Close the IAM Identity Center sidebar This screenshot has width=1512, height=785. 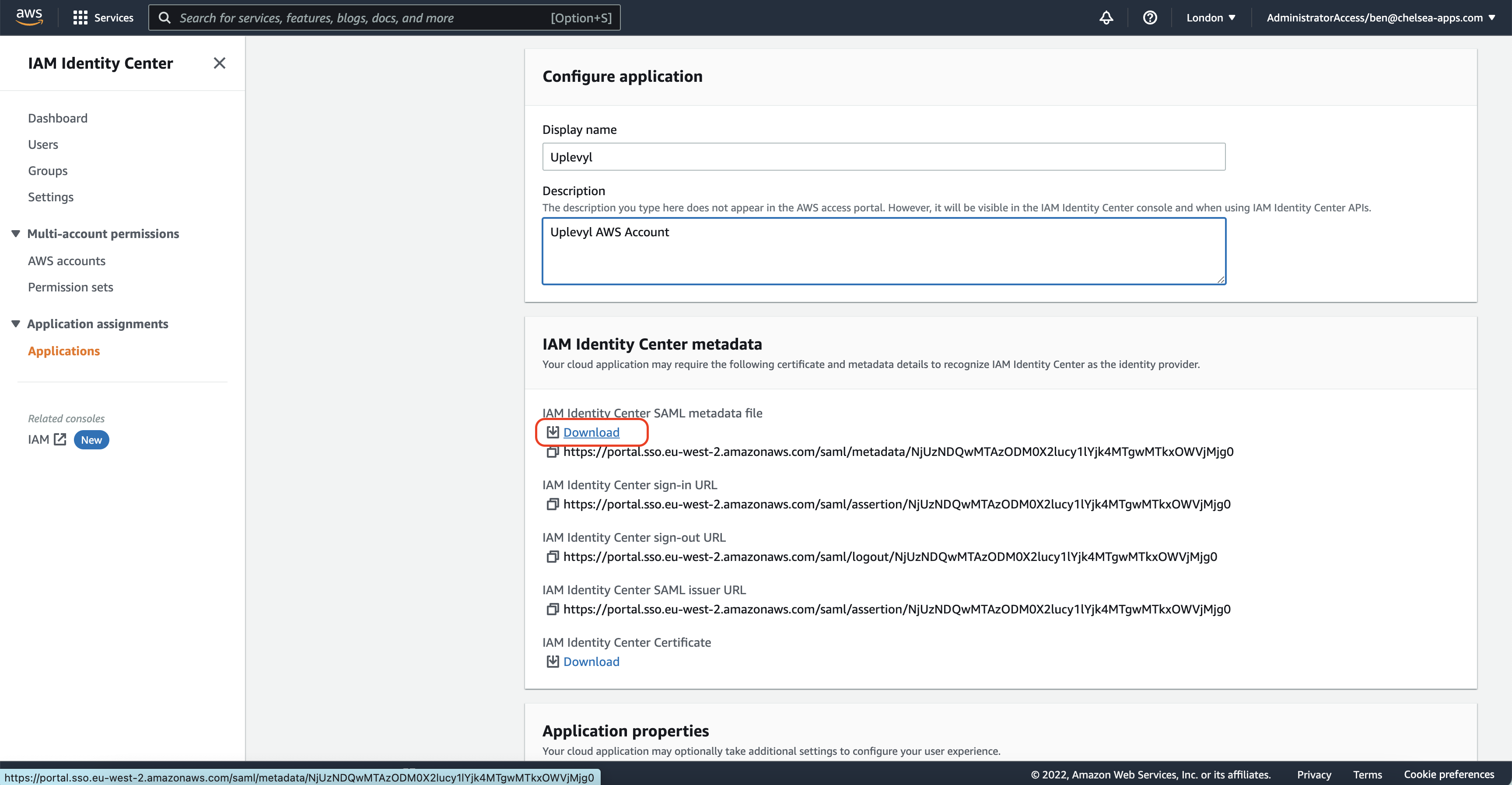[x=220, y=63]
